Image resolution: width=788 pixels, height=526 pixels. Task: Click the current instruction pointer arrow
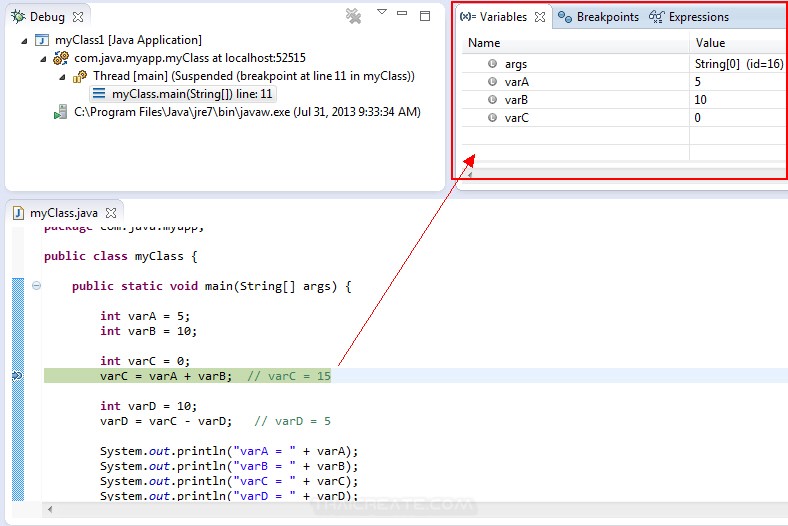(18, 375)
